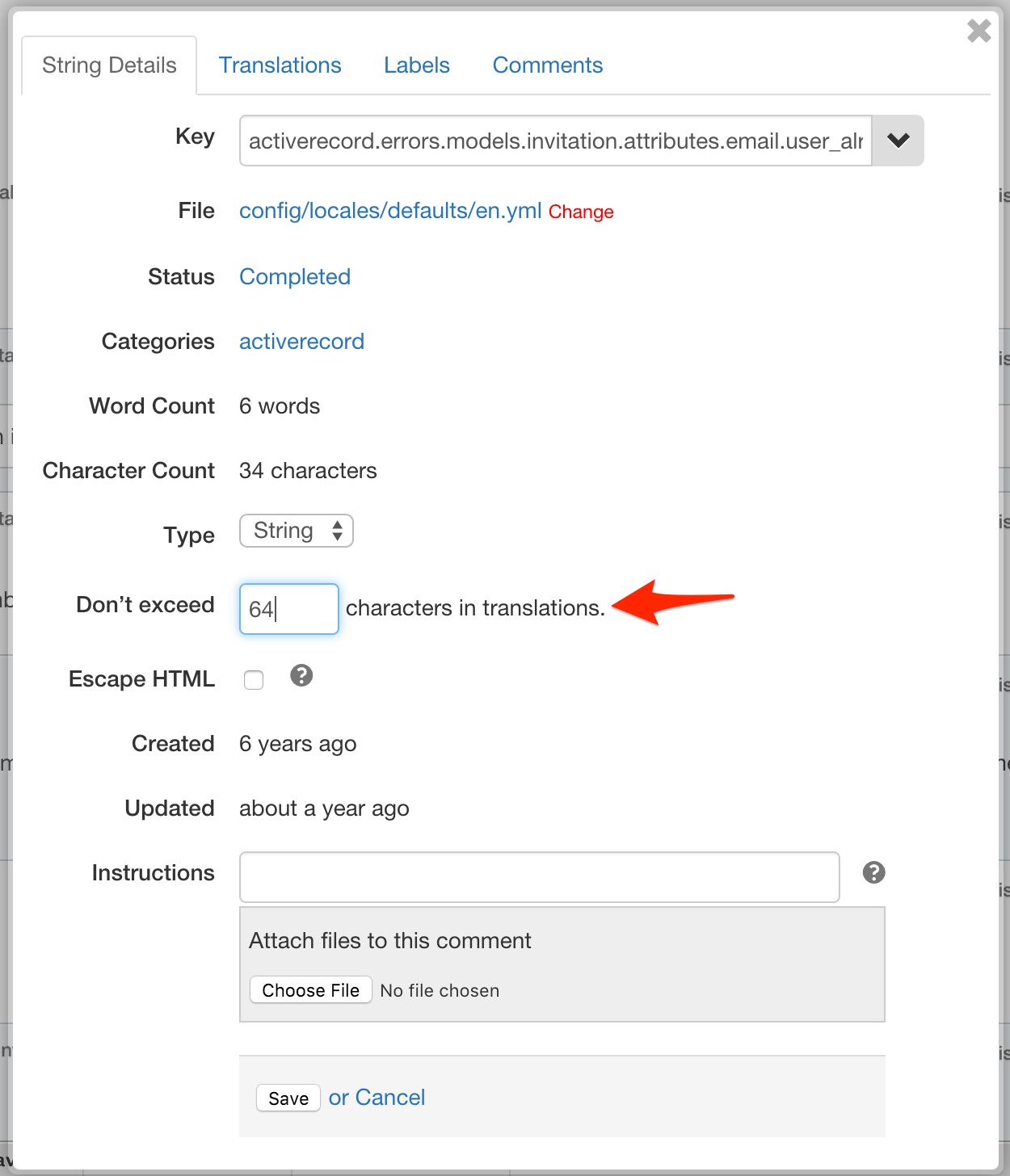Open the Key dropdown chevron
The height and width of the screenshot is (1176, 1010).
coord(898,141)
